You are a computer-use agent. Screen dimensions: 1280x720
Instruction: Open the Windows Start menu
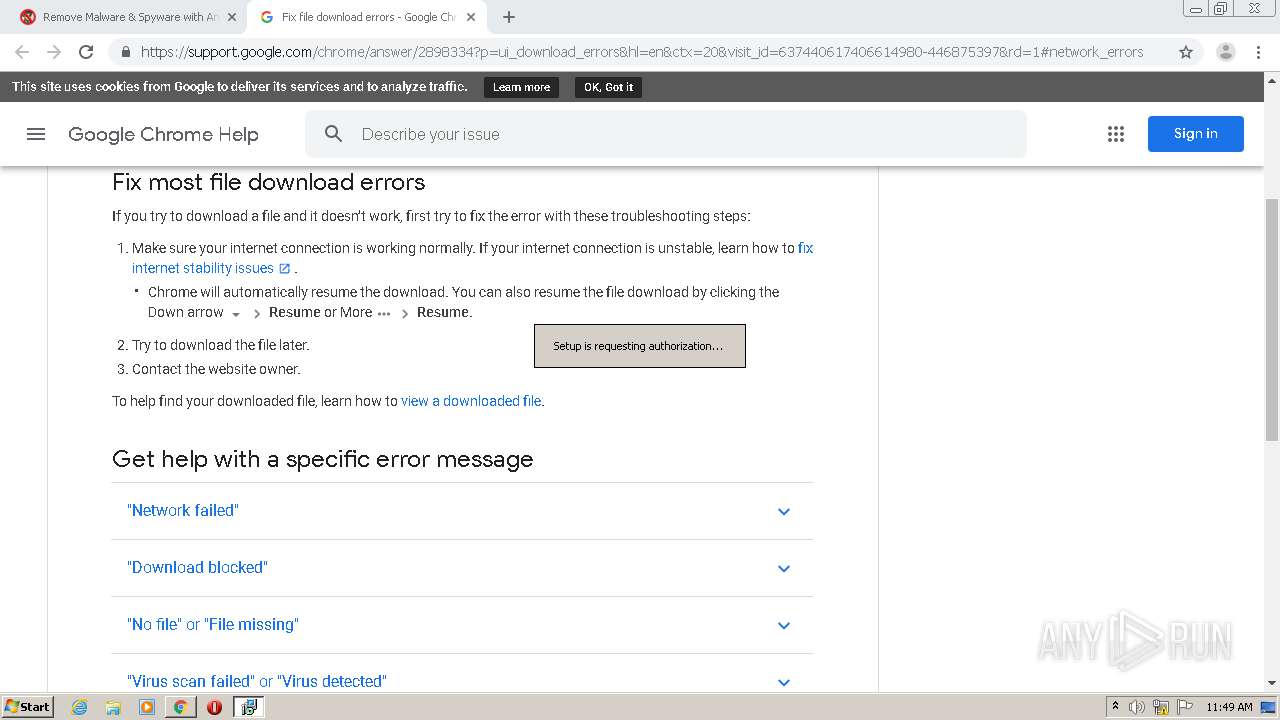point(27,706)
